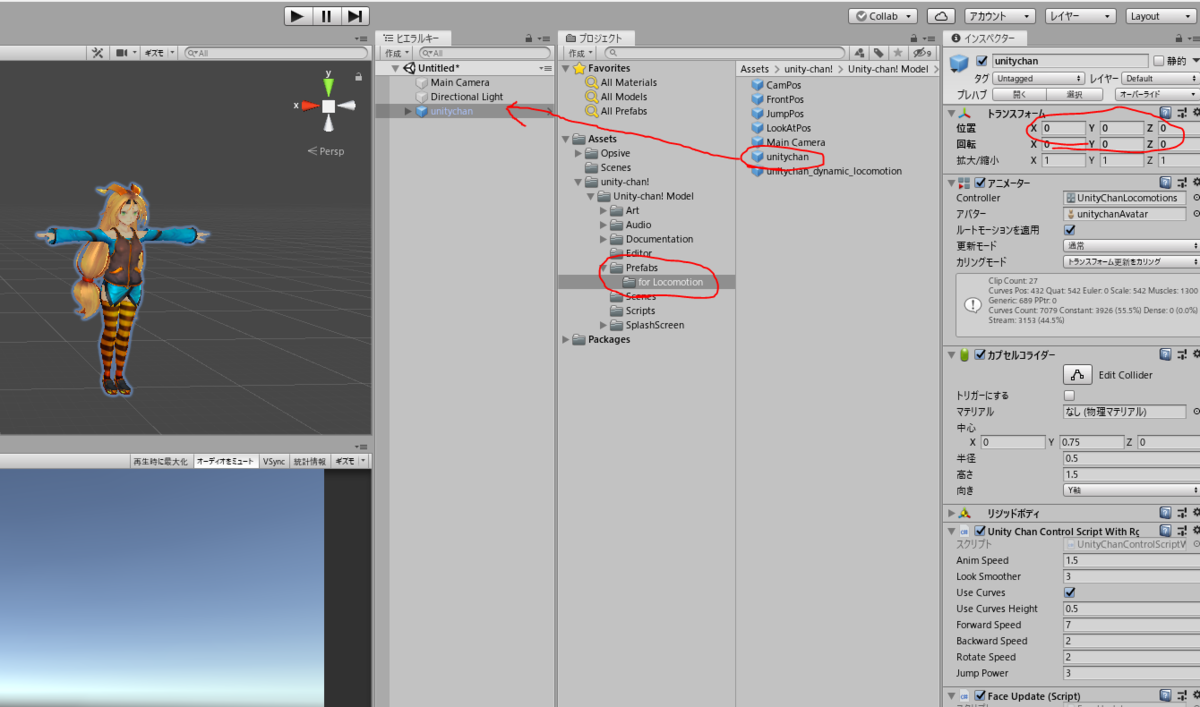Toggle オーディオをミュート in Game view

pyautogui.click(x=225, y=462)
